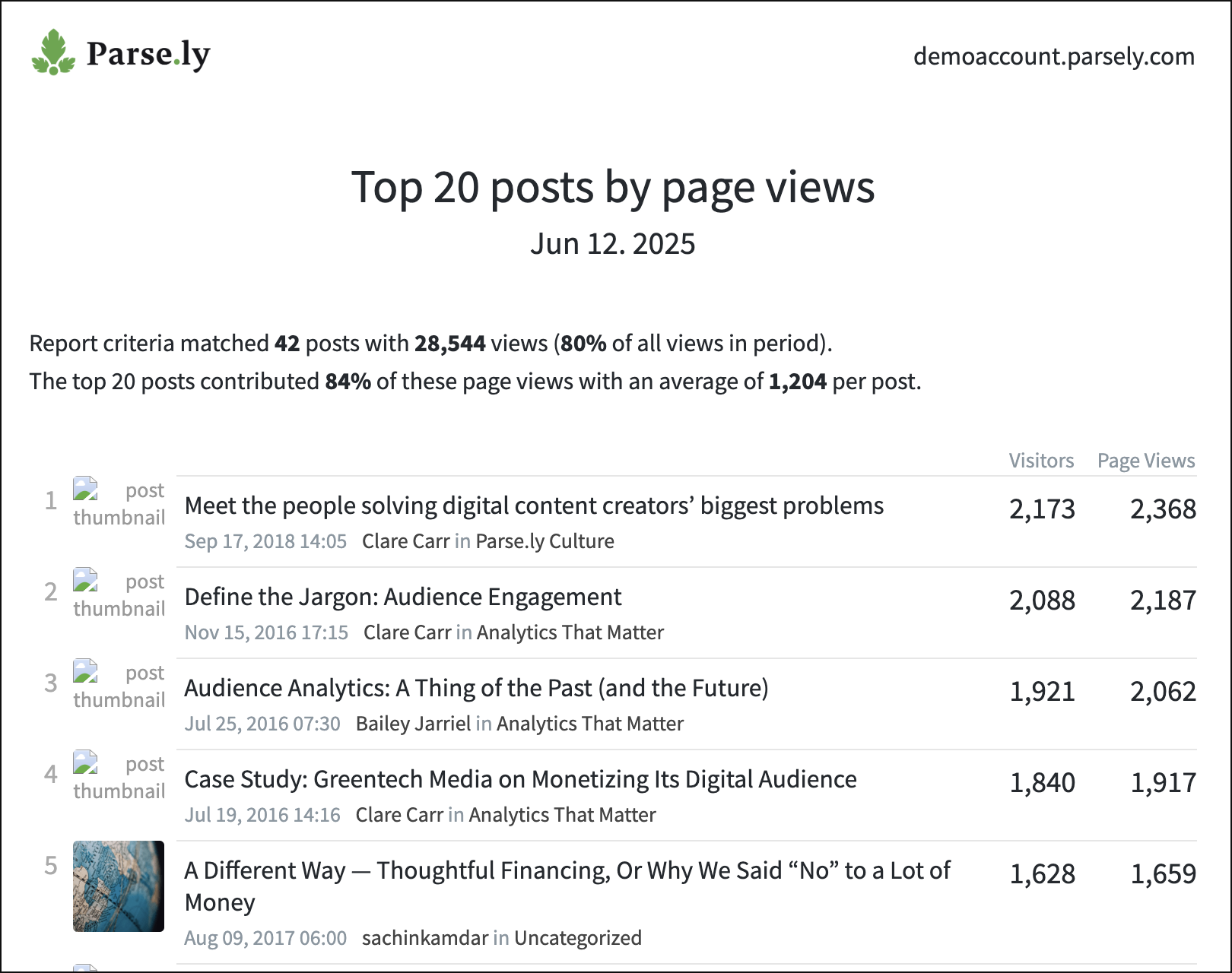Click the visitors value 2,088

[1042, 601]
